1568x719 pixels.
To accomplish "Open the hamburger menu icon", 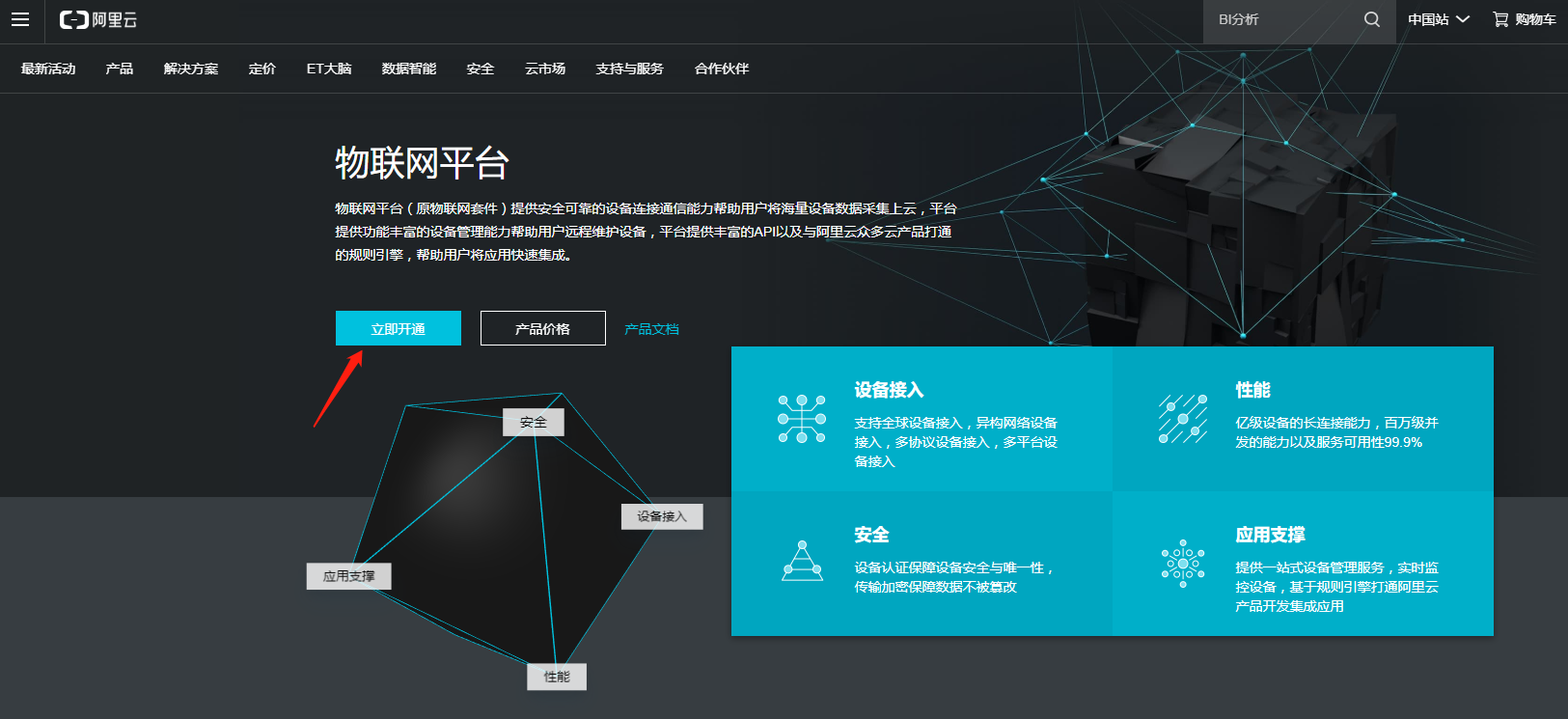I will click(x=20, y=19).
